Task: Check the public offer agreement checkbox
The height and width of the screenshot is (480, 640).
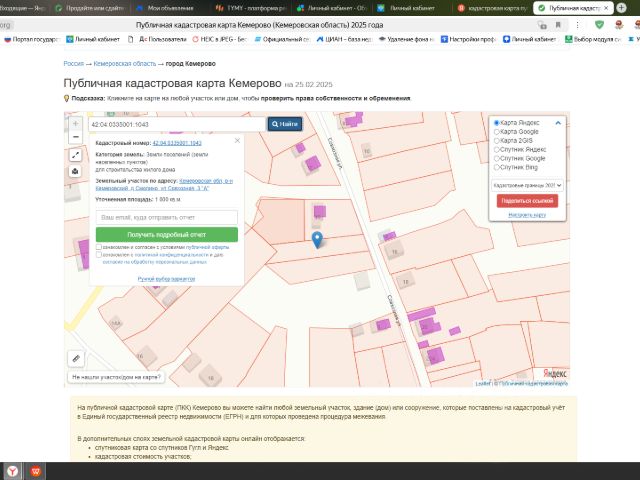Action: tap(98, 247)
